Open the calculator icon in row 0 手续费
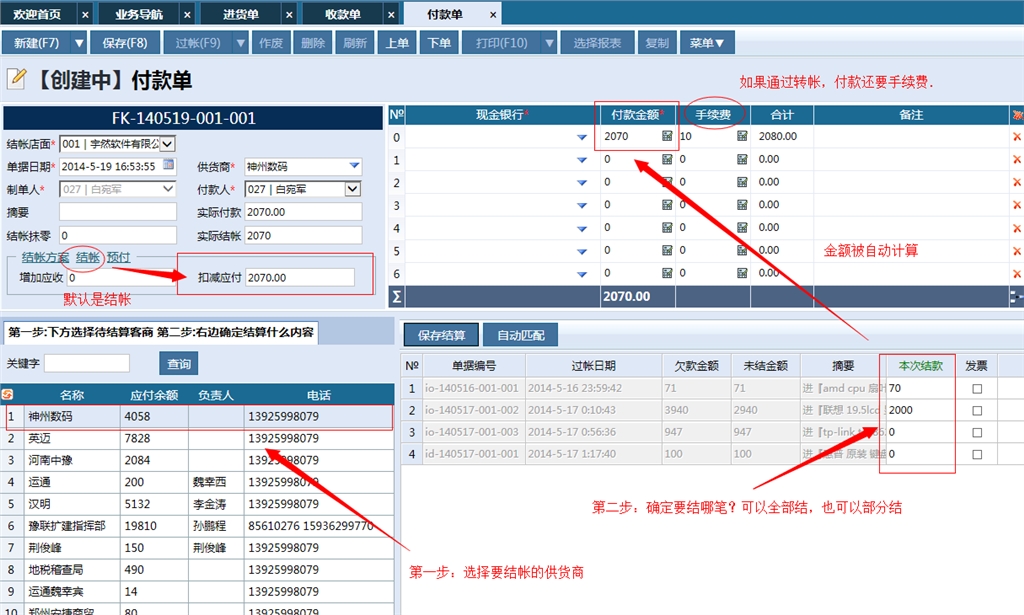 coord(742,136)
